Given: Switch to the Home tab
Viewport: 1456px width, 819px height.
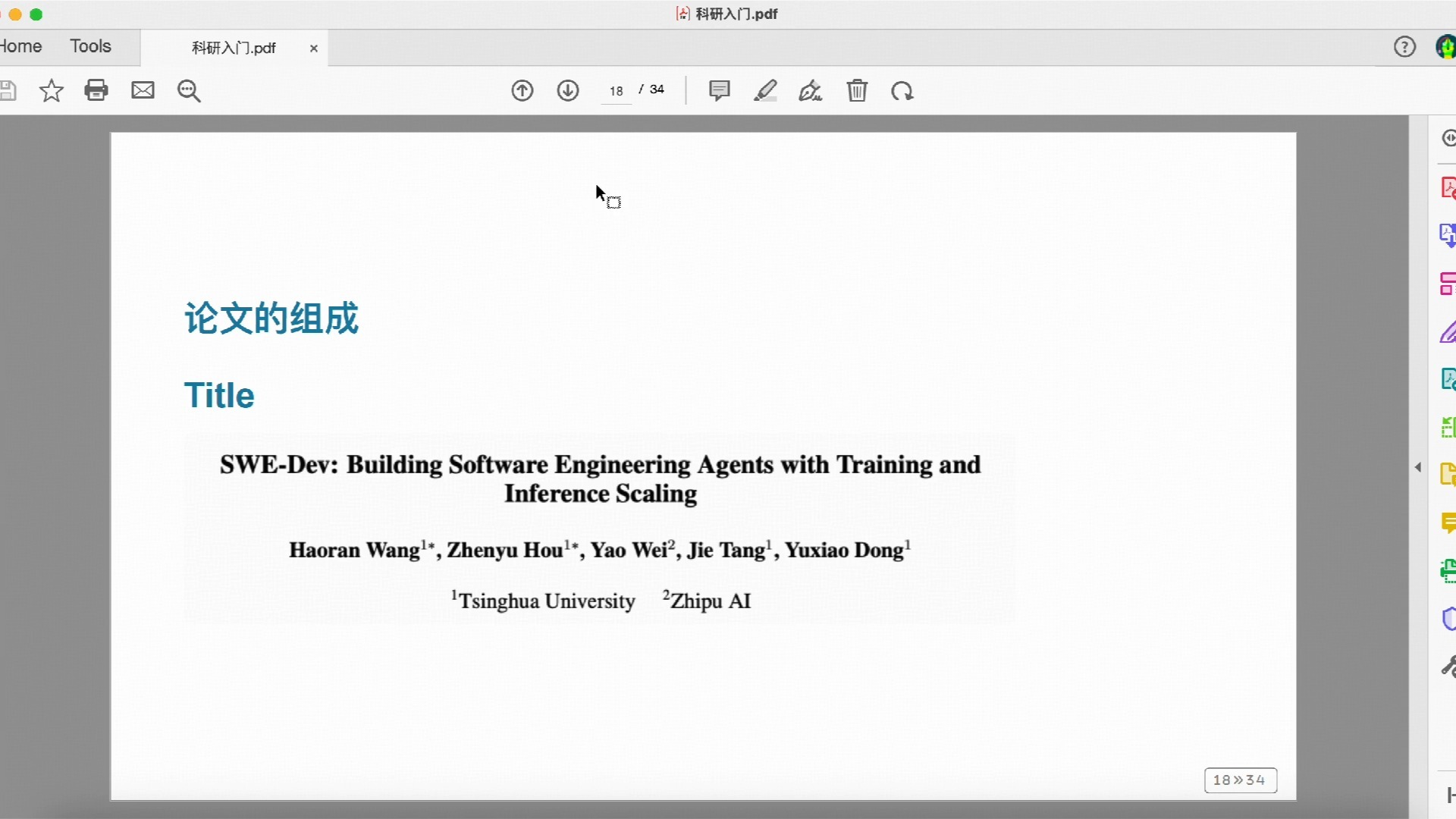Looking at the screenshot, I should tap(20, 46).
